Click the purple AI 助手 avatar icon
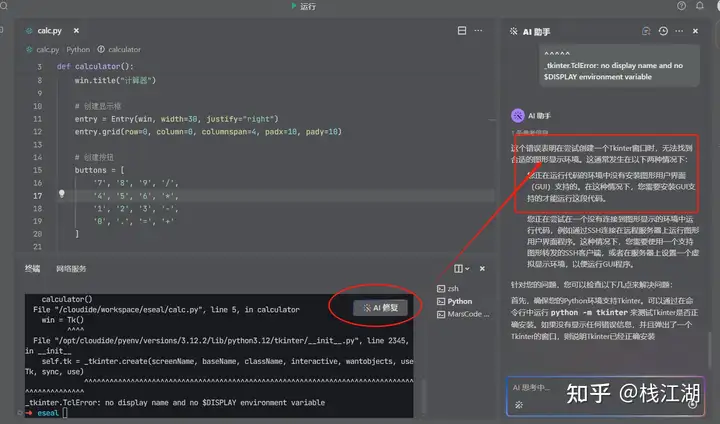Image resolution: width=720 pixels, height=424 pixels. point(518,116)
